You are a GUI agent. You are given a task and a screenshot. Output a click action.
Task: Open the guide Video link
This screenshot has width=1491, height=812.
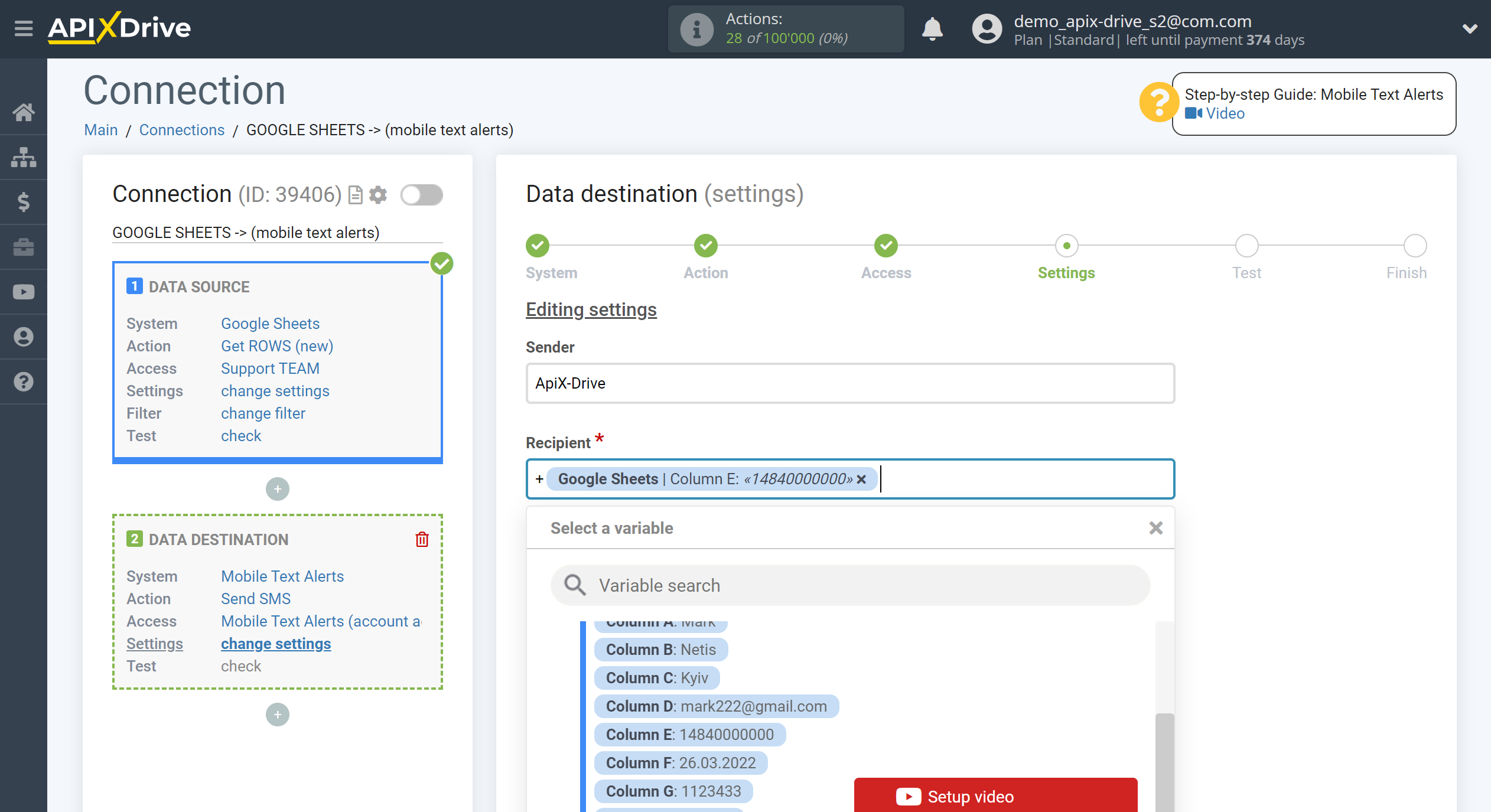point(1215,113)
